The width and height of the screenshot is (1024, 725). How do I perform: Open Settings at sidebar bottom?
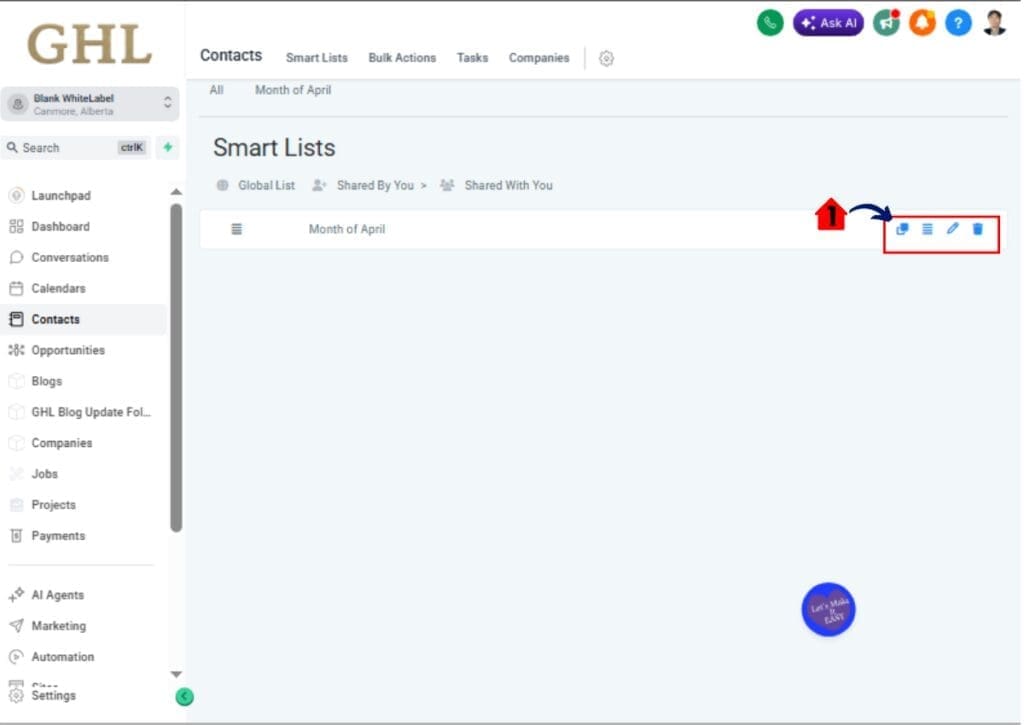coord(54,696)
